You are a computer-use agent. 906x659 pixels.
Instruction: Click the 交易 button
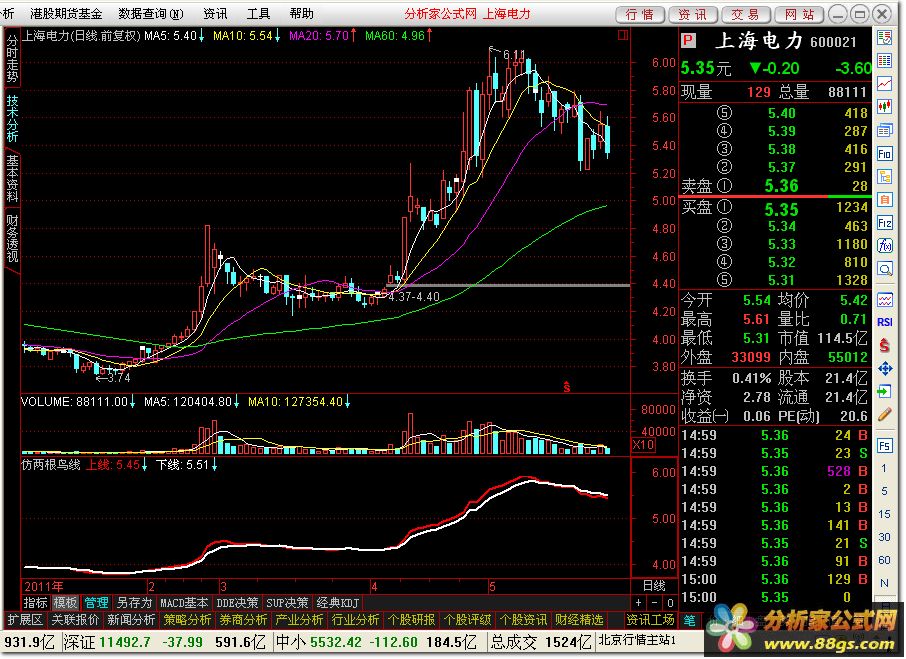[x=745, y=14]
